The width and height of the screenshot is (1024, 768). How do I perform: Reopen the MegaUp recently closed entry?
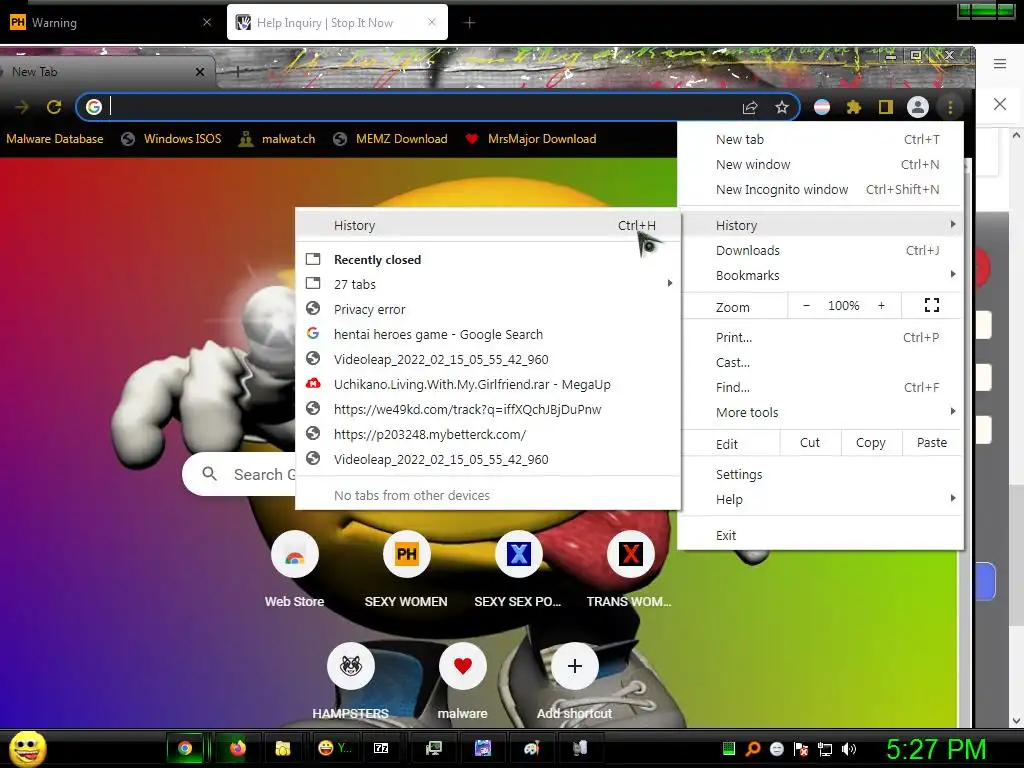coord(488,385)
